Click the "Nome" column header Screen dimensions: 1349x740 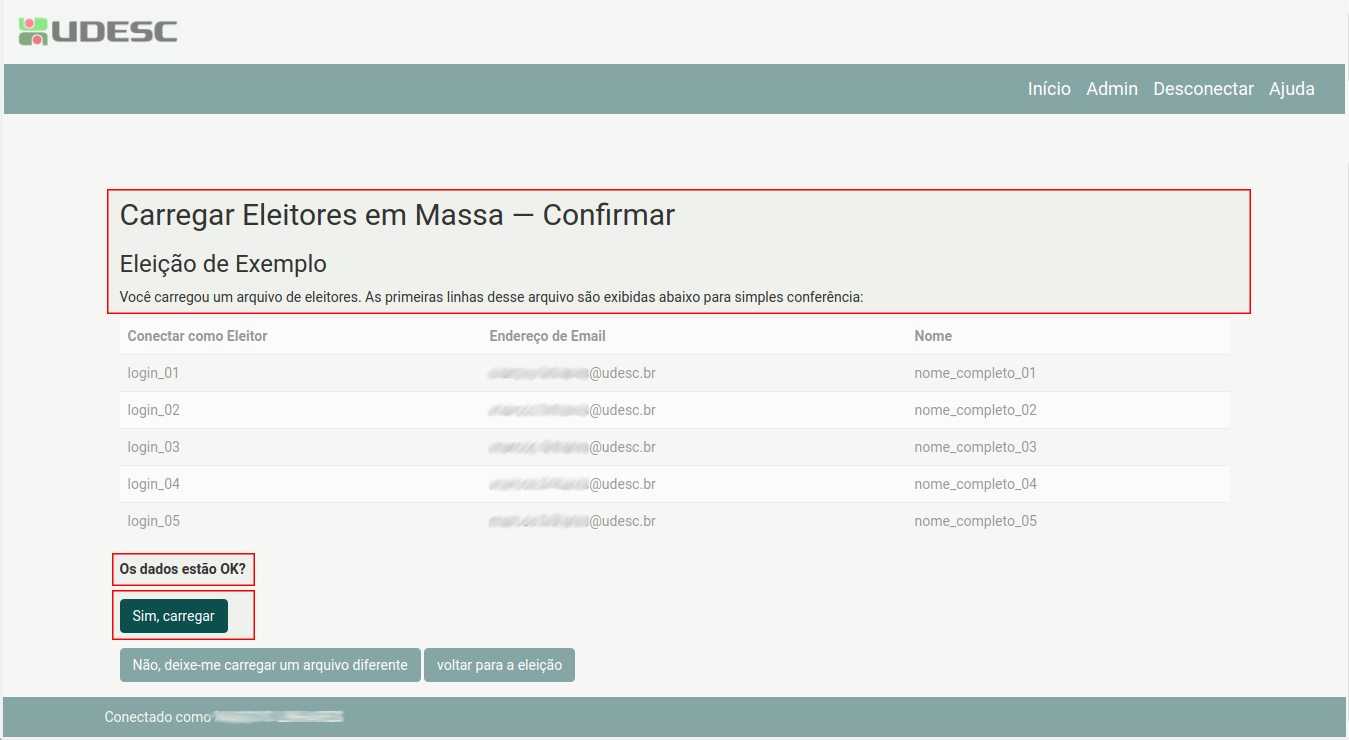933,336
